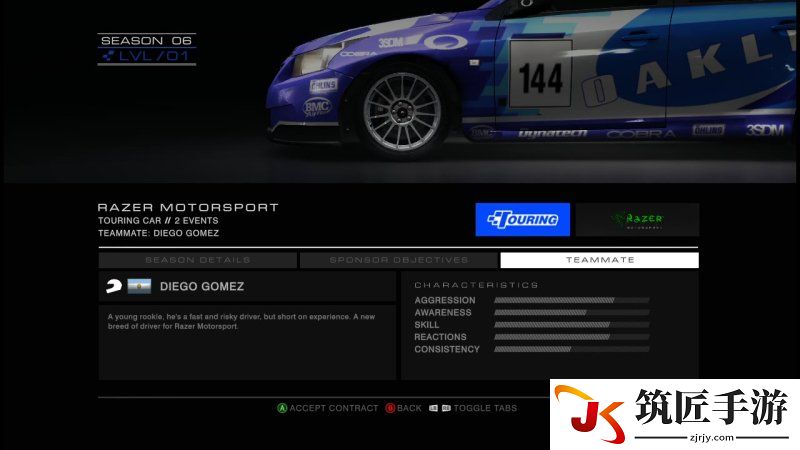This screenshot has width=800, height=450.
Task: Switch to the Season Details tab
Action: (197, 260)
